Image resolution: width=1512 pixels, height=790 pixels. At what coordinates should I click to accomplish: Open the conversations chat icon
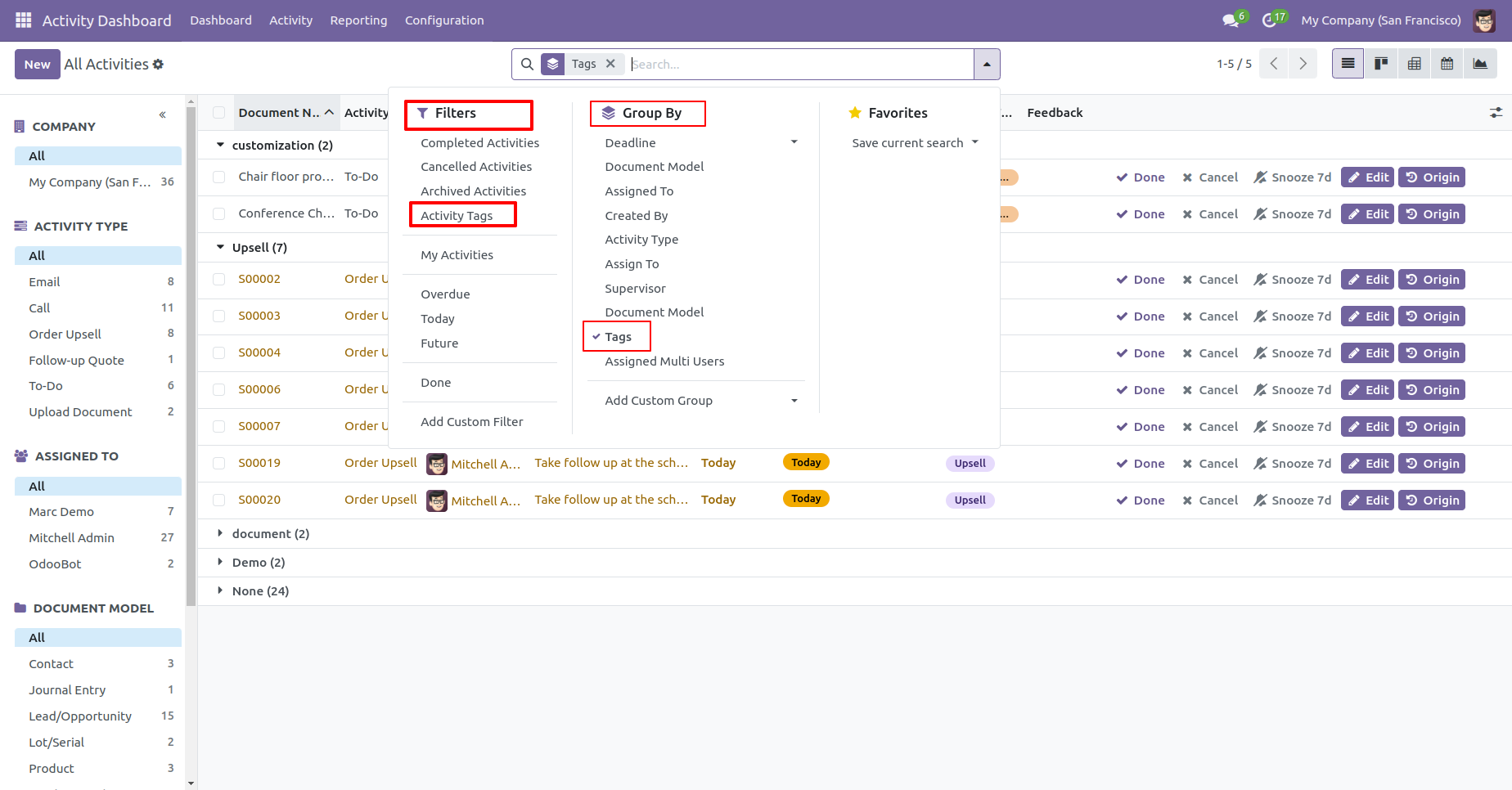click(x=1231, y=20)
